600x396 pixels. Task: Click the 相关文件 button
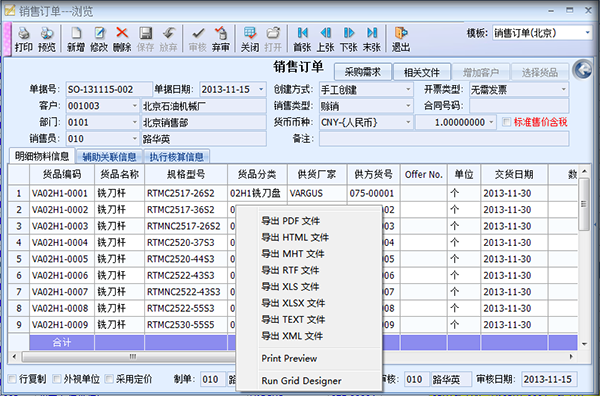click(422, 72)
